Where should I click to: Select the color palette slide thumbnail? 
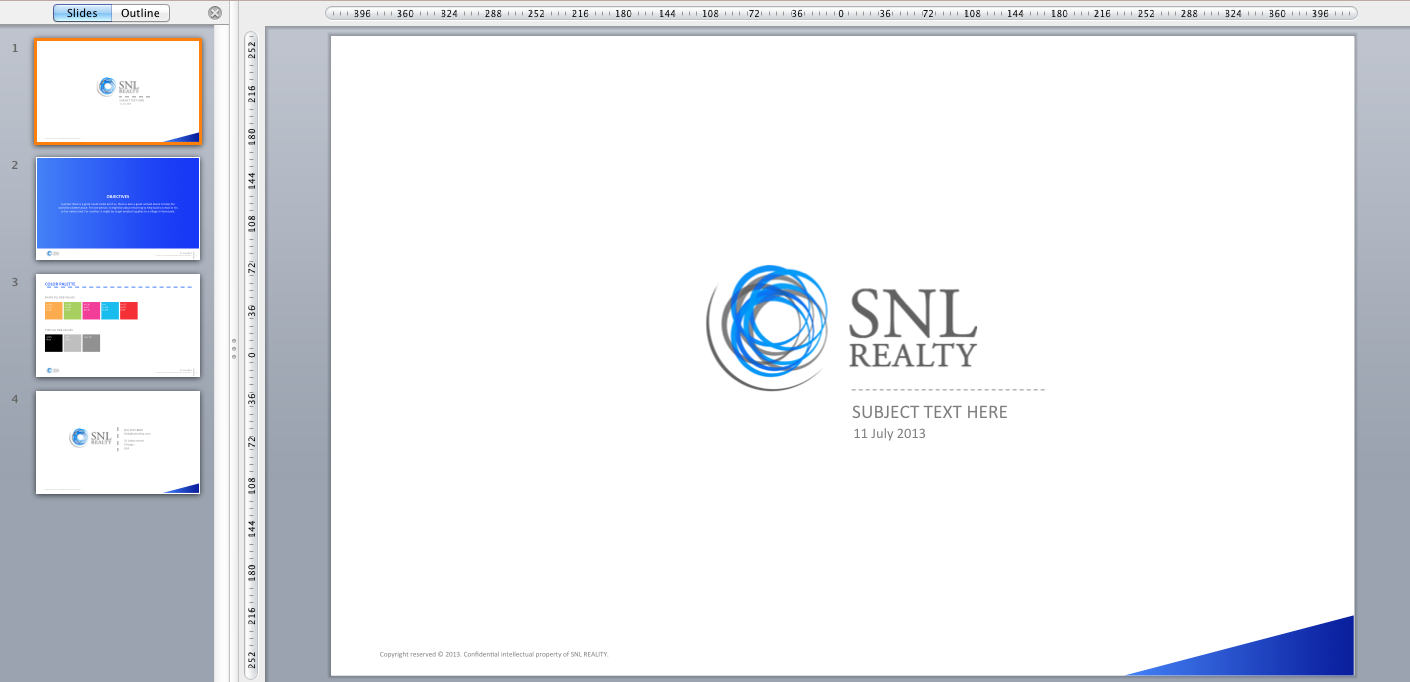118,325
